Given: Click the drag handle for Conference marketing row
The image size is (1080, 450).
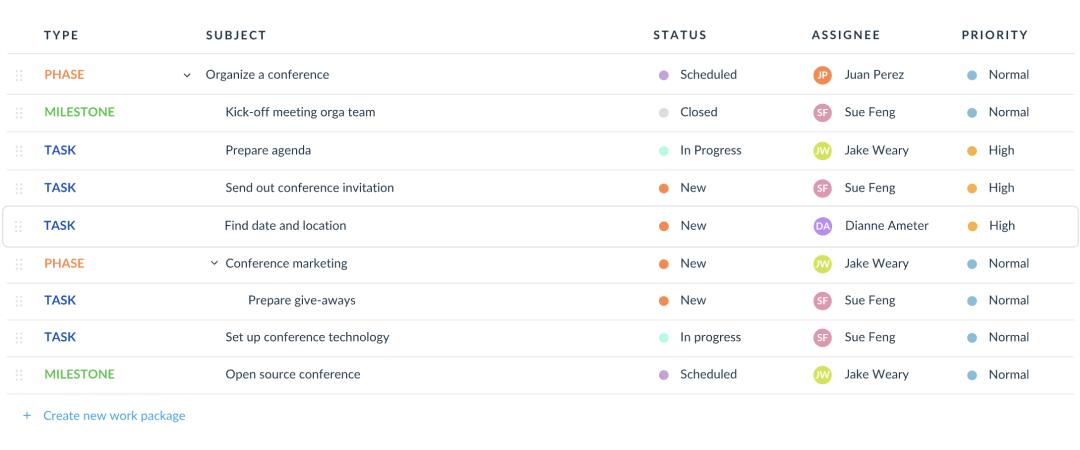Looking at the screenshot, I should pyautogui.click(x=19, y=264).
